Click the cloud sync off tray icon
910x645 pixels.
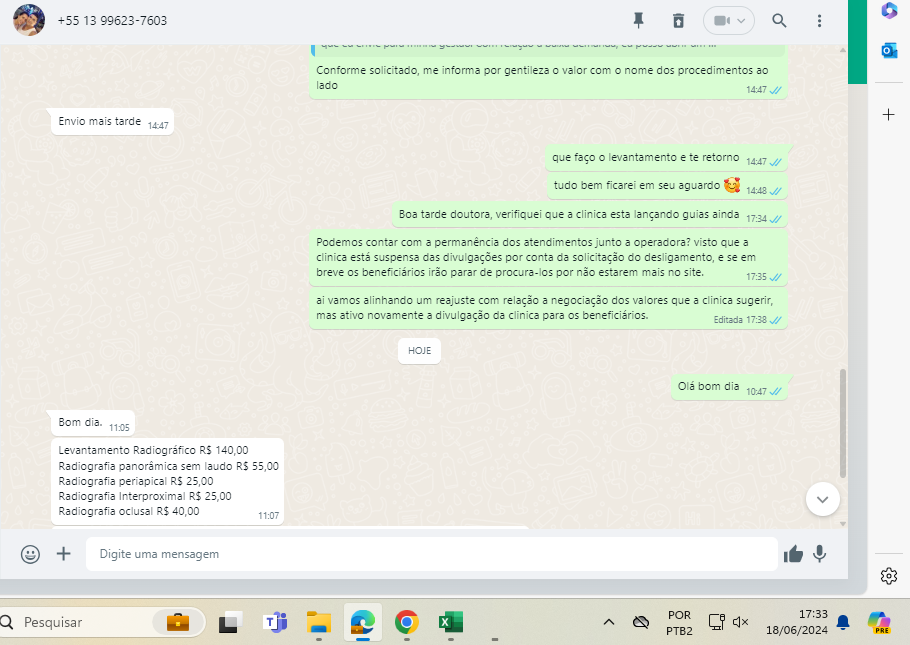641,622
